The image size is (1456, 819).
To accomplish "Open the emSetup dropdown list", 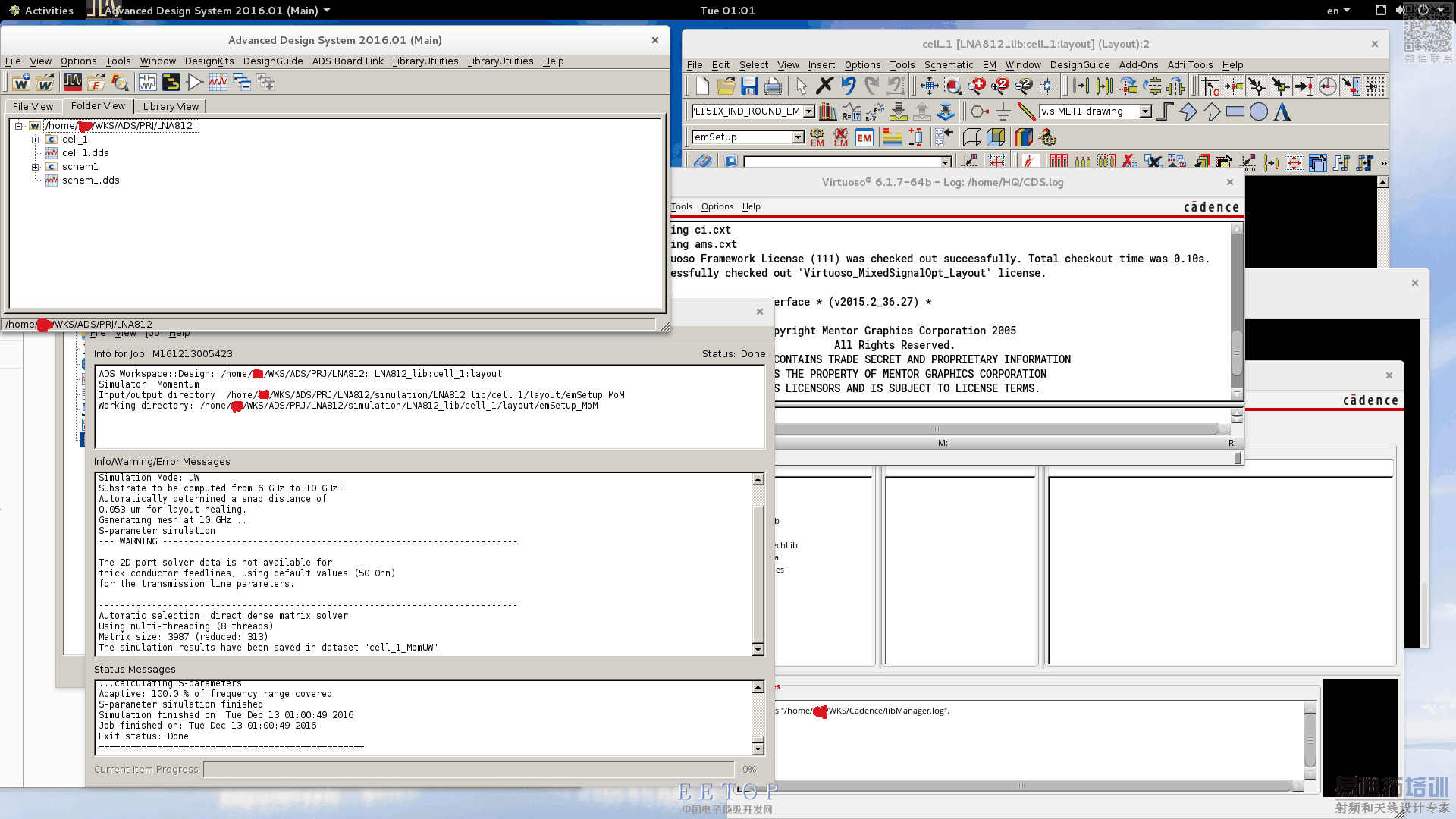I will coord(798,137).
